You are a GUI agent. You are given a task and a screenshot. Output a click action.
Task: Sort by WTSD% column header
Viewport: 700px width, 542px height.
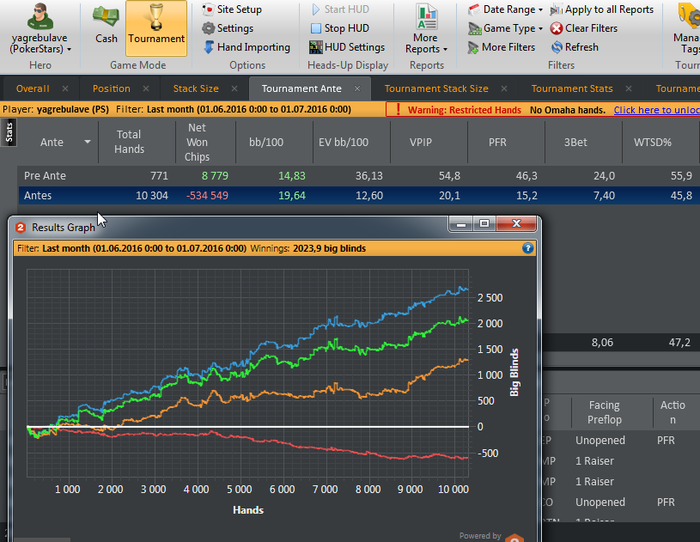[x=653, y=142]
